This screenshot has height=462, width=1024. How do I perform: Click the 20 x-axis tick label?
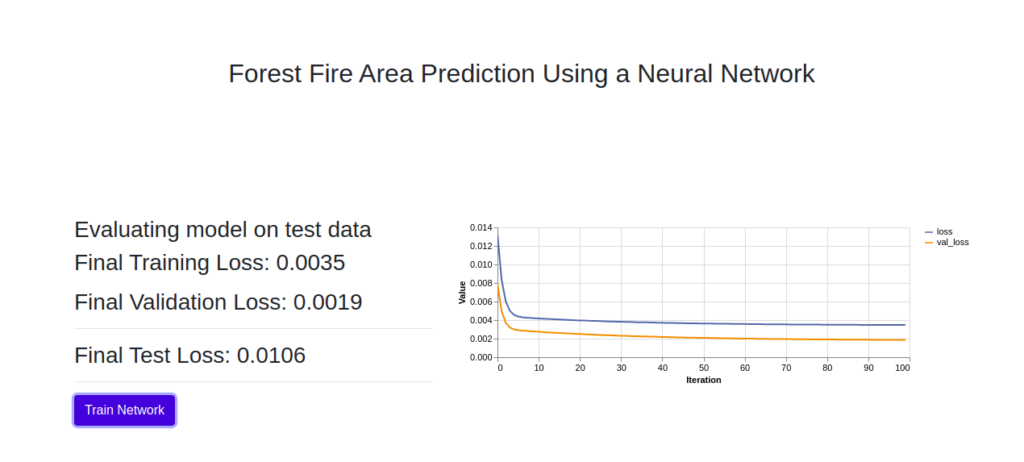pos(580,369)
